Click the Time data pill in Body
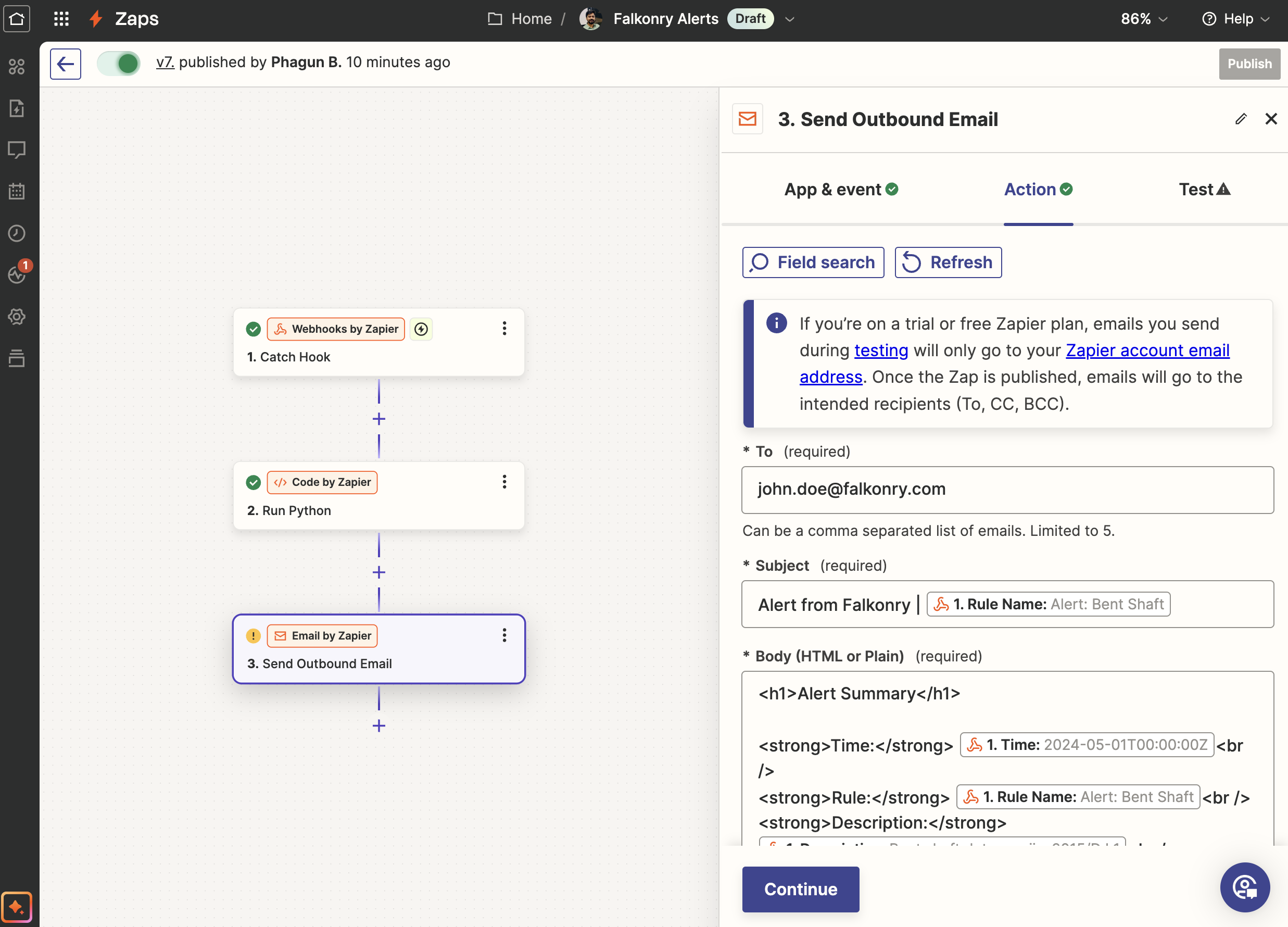Viewport: 1288px width, 927px height. point(1087,745)
